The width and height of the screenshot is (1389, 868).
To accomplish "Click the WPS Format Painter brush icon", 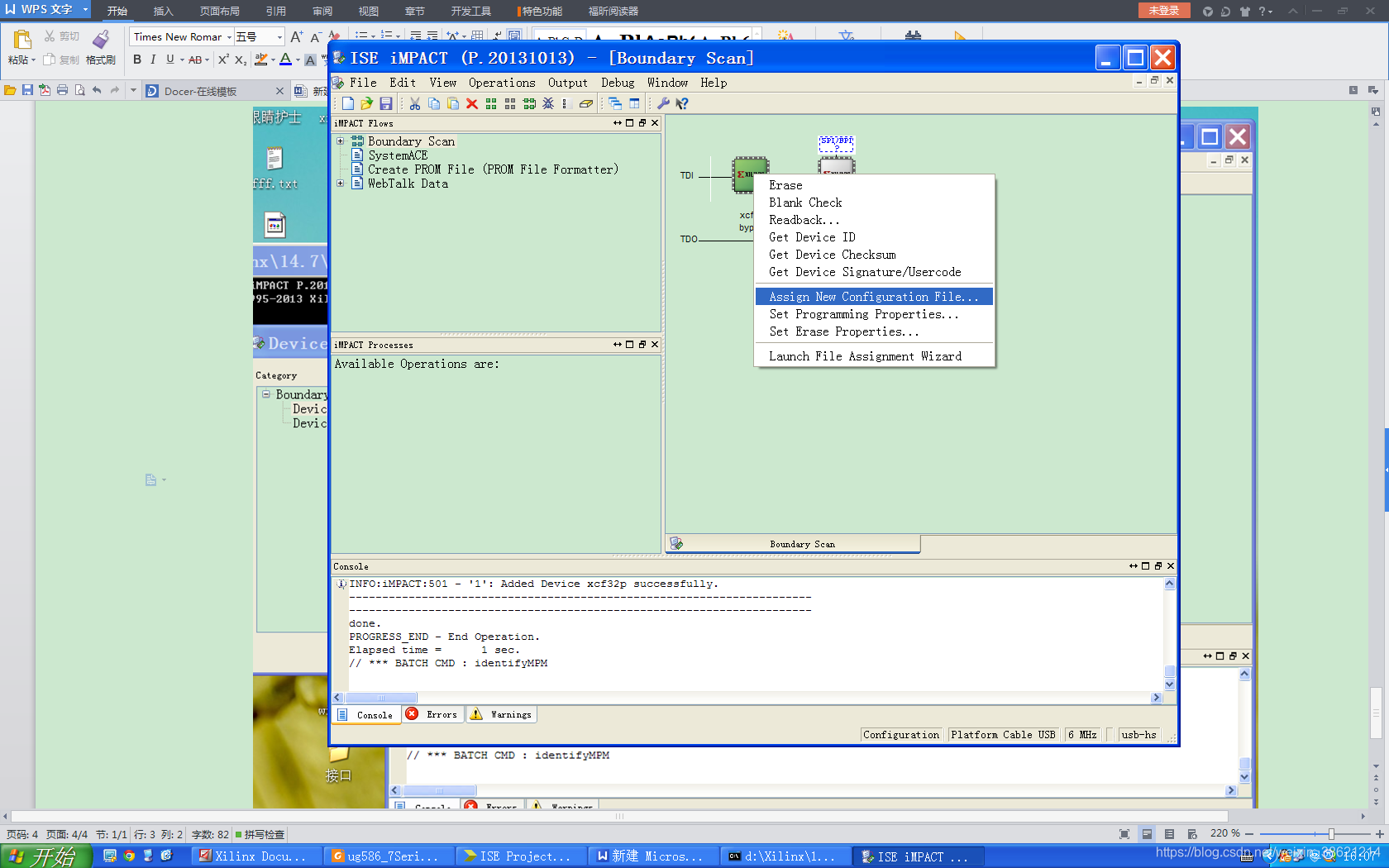I will click(x=101, y=38).
